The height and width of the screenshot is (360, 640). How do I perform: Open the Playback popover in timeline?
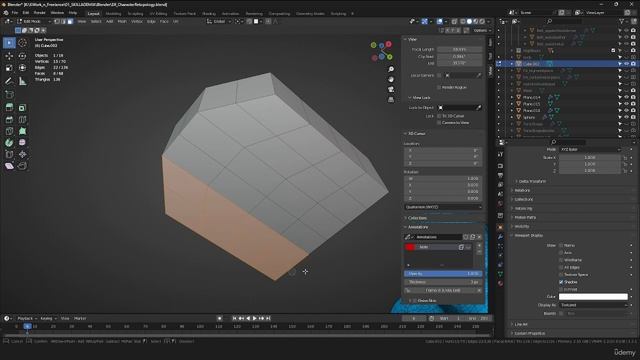(x=27, y=318)
